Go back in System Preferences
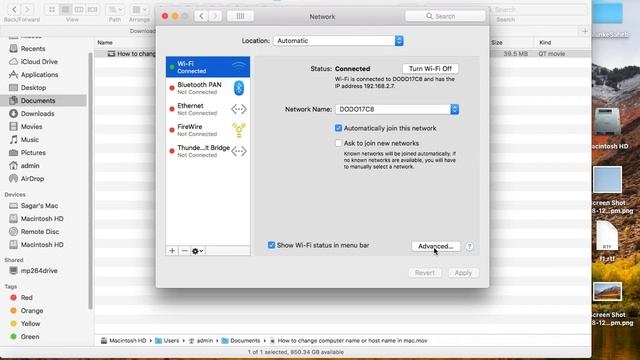 [201, 16]
